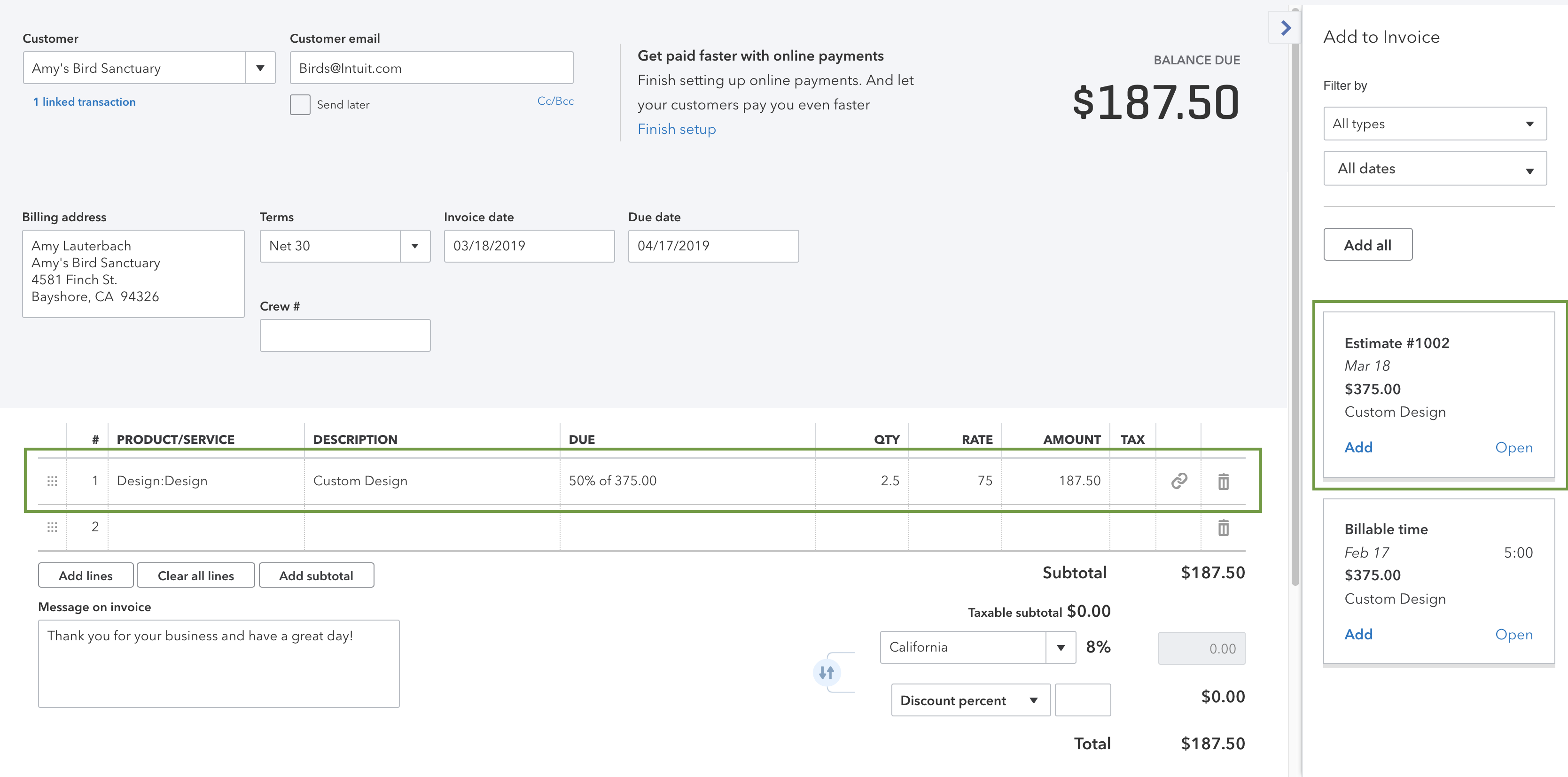Click the 1 linked transaction link
Image resolution: width=1568 pixels, height=777 pixels.
[84, 101]
